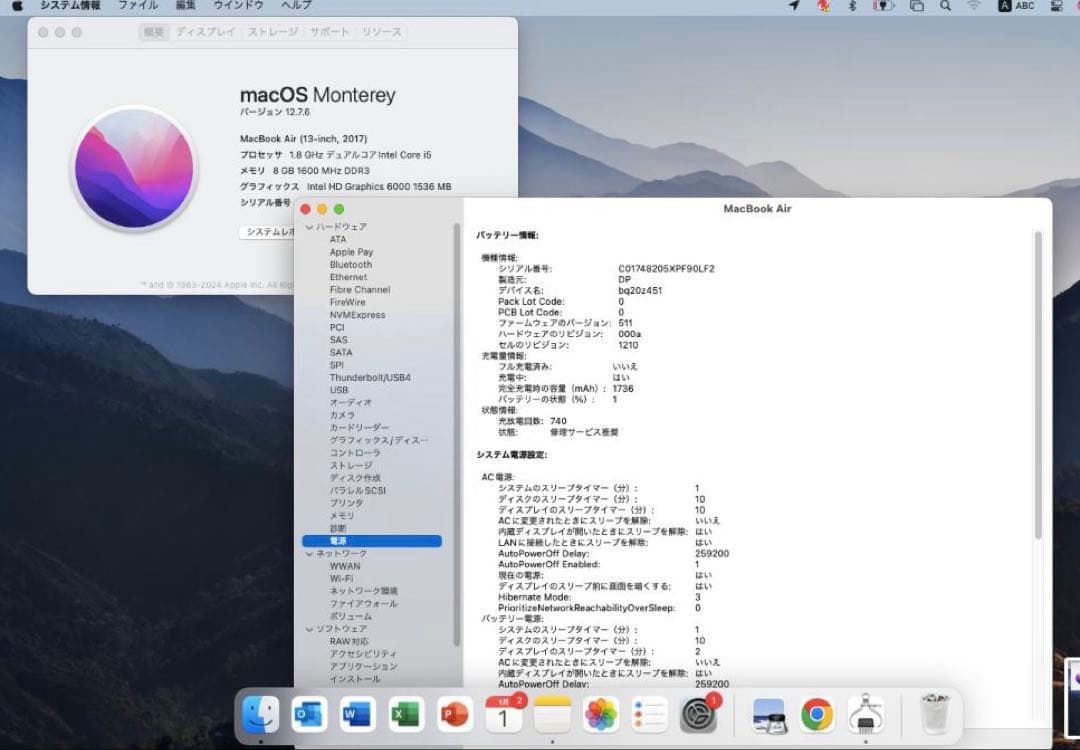Viewport: 1080px width, 750px height.
Task: Click the 修理サービス推奨 status text
Action: coord(583,433)
